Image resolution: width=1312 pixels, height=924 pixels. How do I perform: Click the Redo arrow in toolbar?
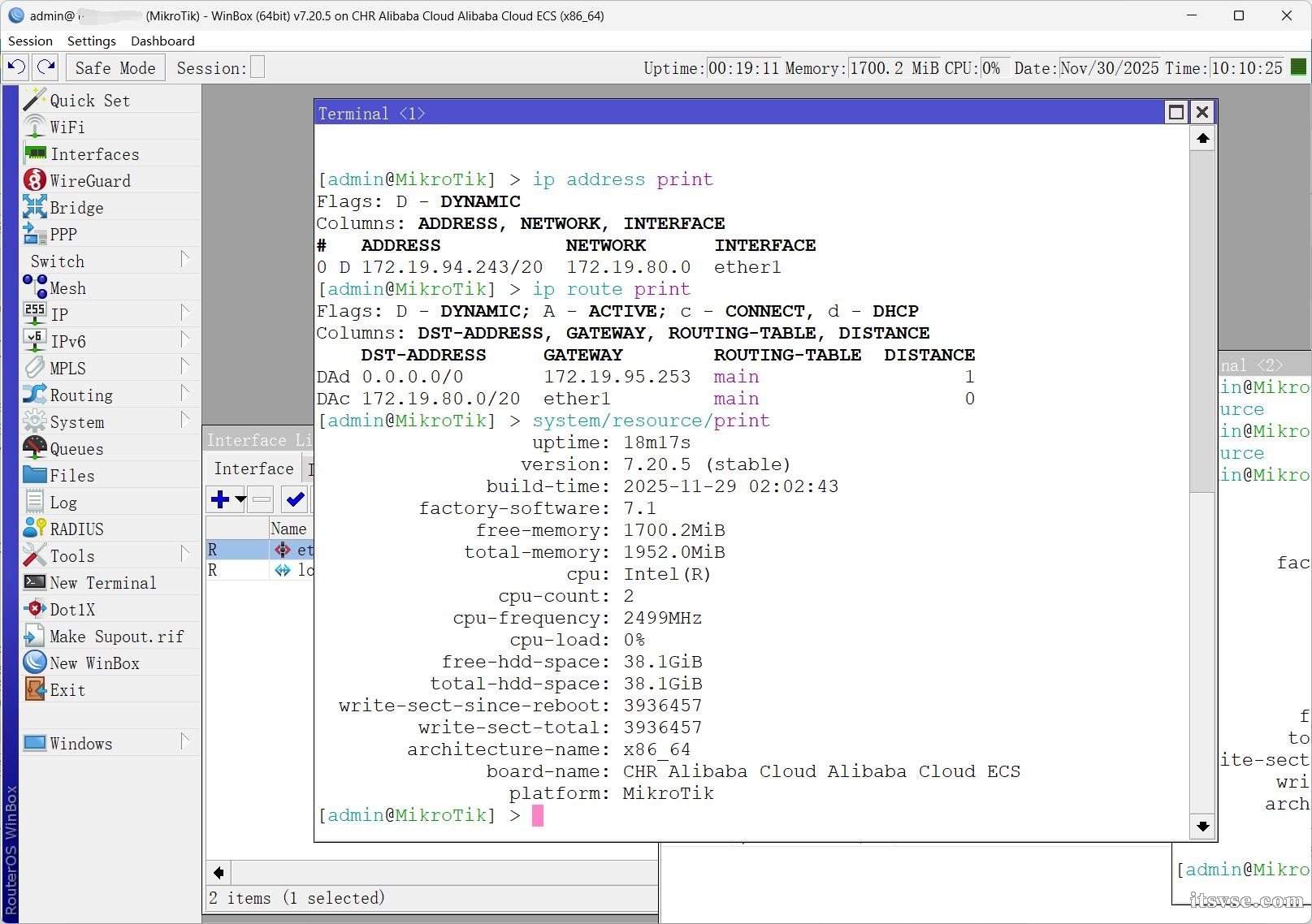tap(46, 67)
